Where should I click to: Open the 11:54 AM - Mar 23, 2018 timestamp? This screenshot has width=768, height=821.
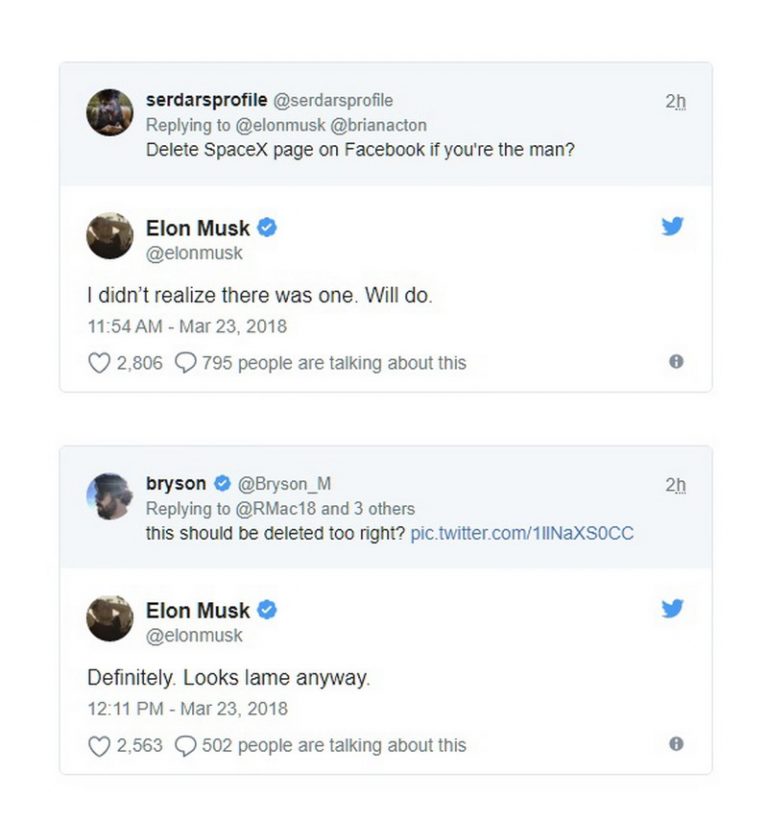click(x=187, y=326)
